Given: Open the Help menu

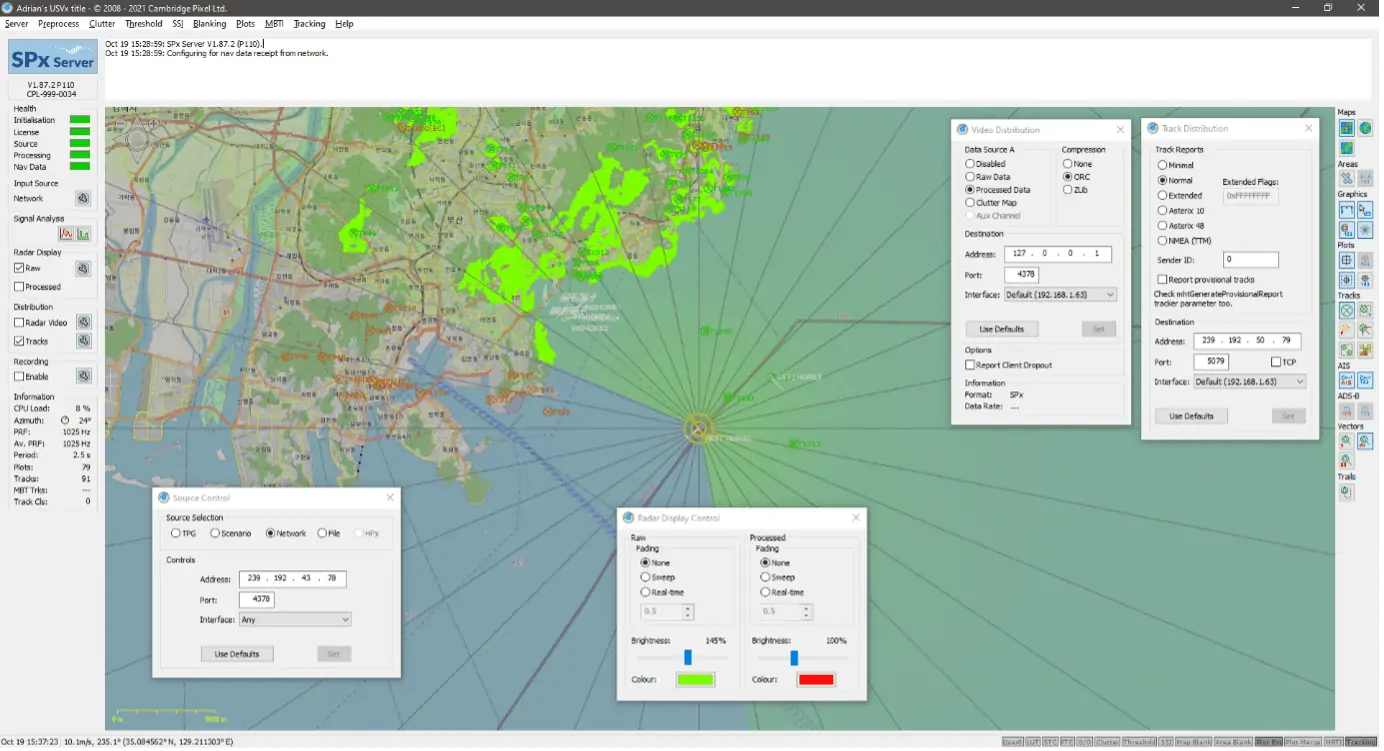Looking at the screenshot, I should tap(344, 24).
